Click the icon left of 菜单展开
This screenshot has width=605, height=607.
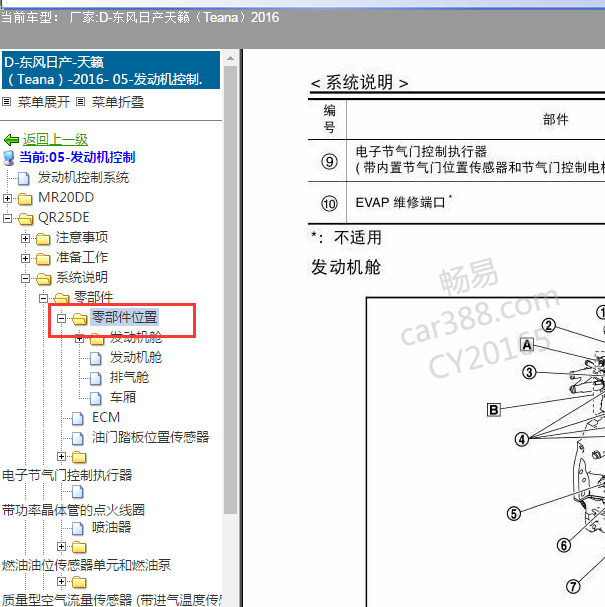[x=6, y=102]
